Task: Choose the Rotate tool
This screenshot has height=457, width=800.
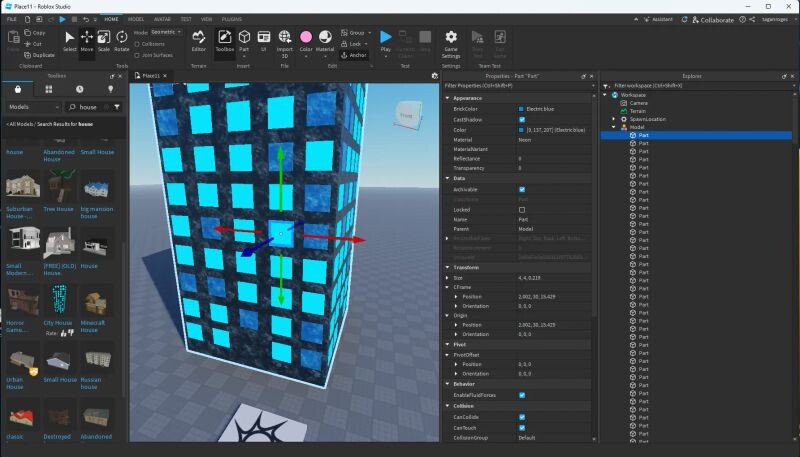Action: pyautogui.click(x=121, y=40)
